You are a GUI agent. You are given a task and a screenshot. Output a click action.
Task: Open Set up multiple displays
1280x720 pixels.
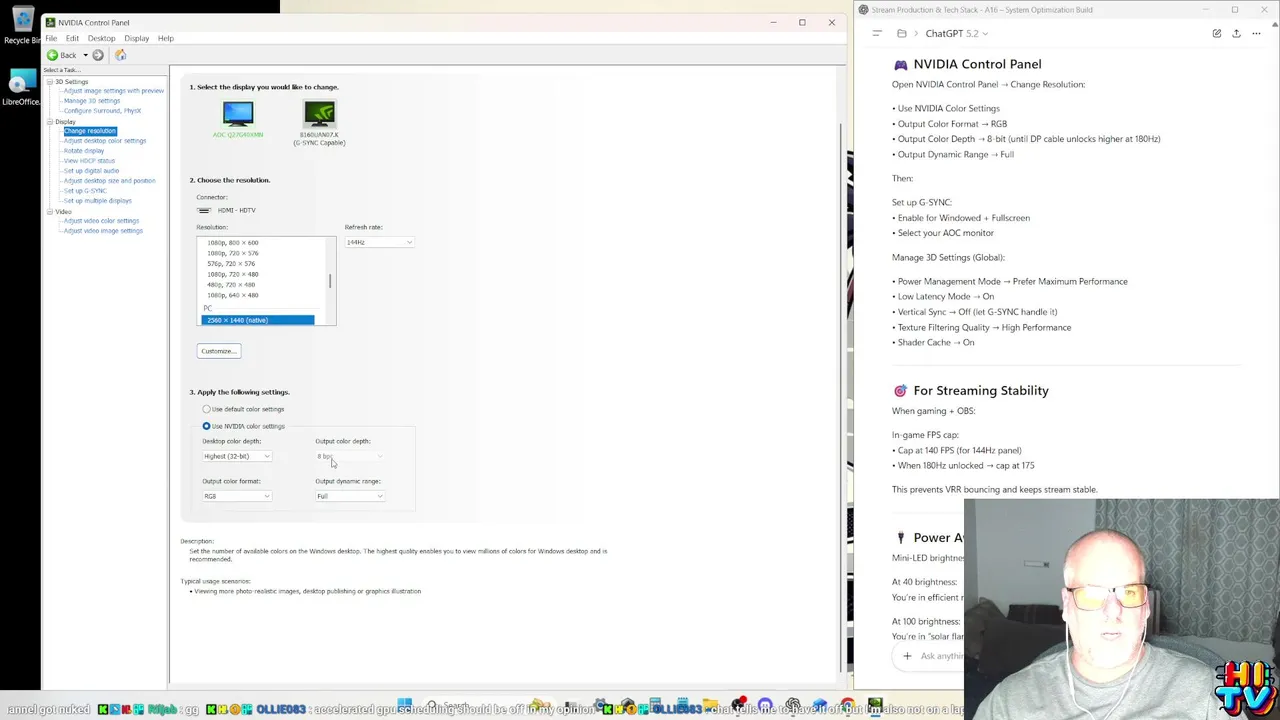pos(97,201)
